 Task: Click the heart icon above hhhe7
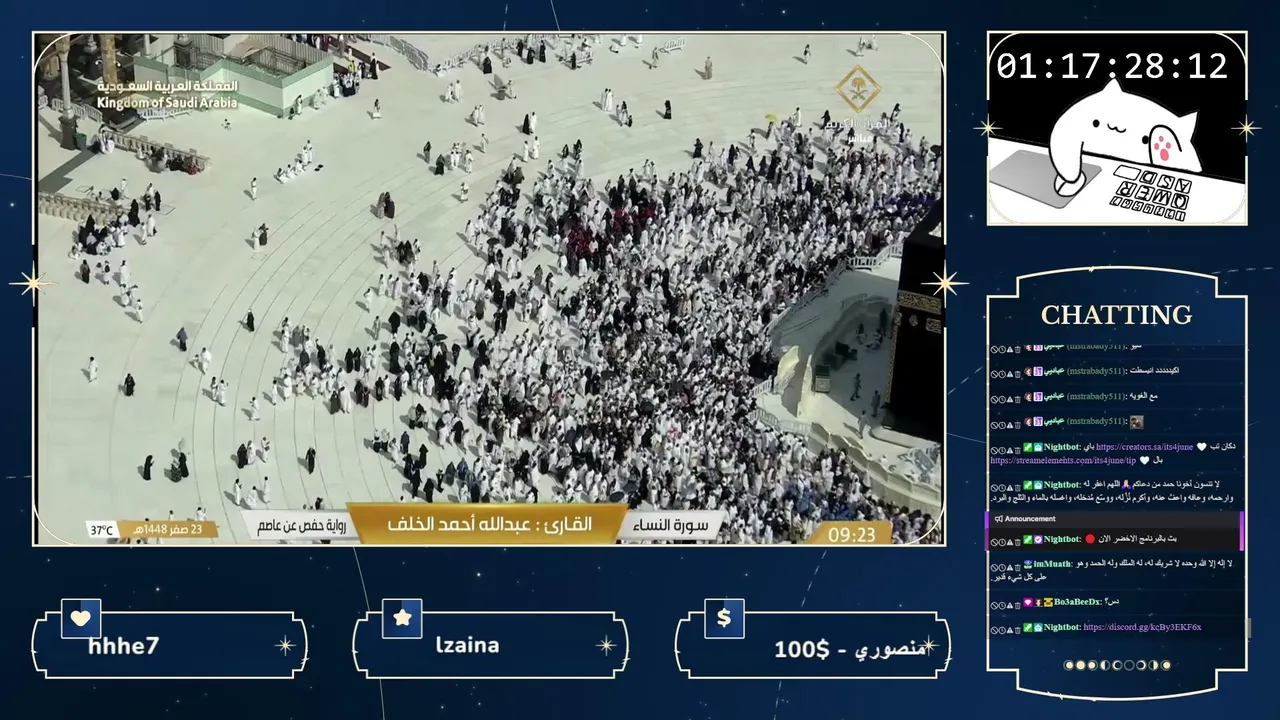click(x=81, y=618)
